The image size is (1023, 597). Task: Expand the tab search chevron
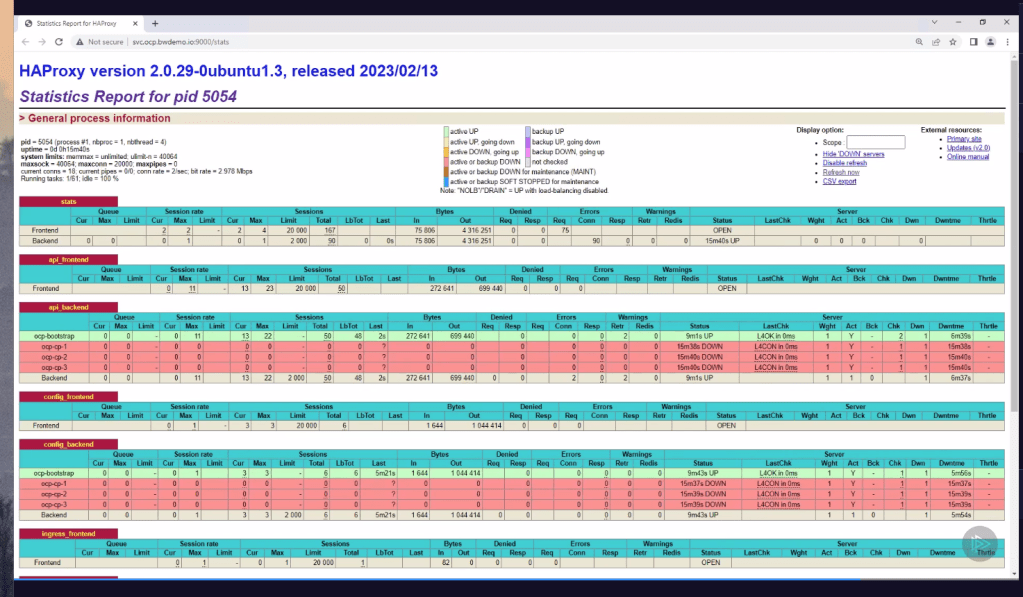[934, 22]
